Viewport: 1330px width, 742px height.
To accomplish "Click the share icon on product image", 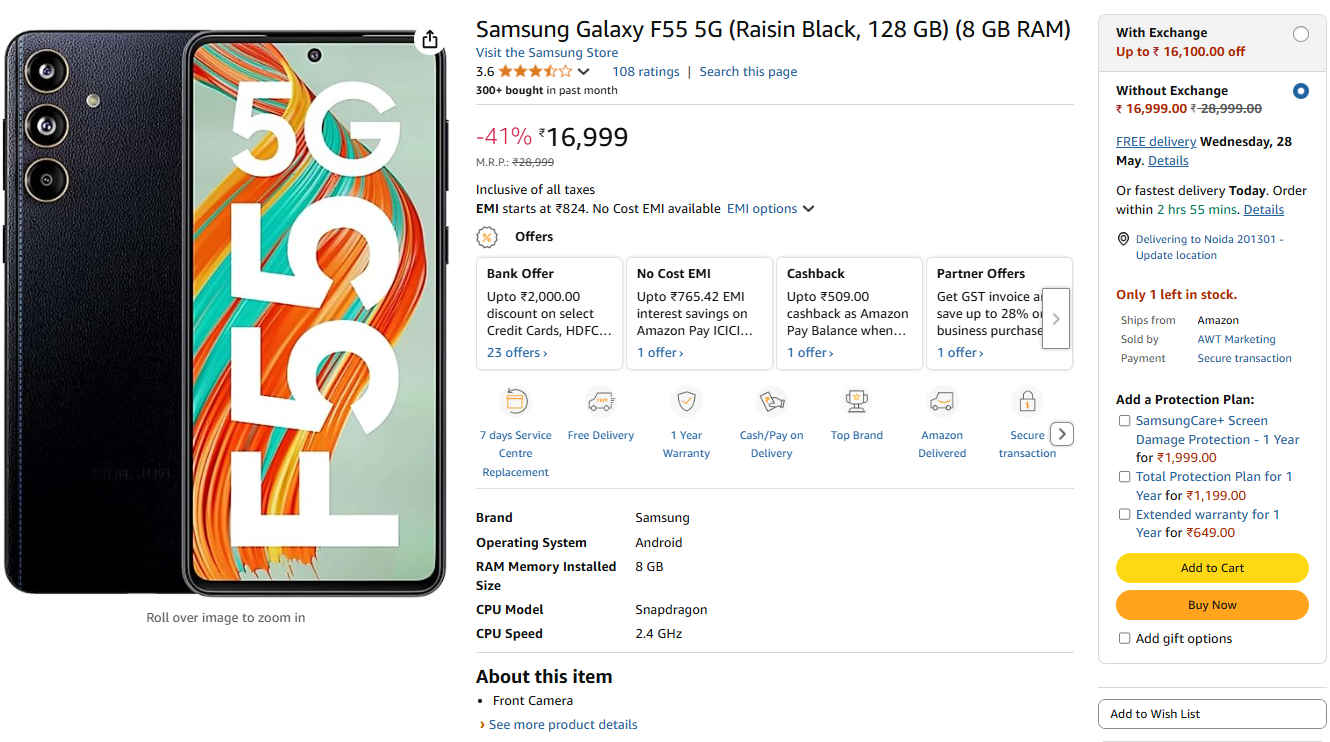I will tap(430, 39).
